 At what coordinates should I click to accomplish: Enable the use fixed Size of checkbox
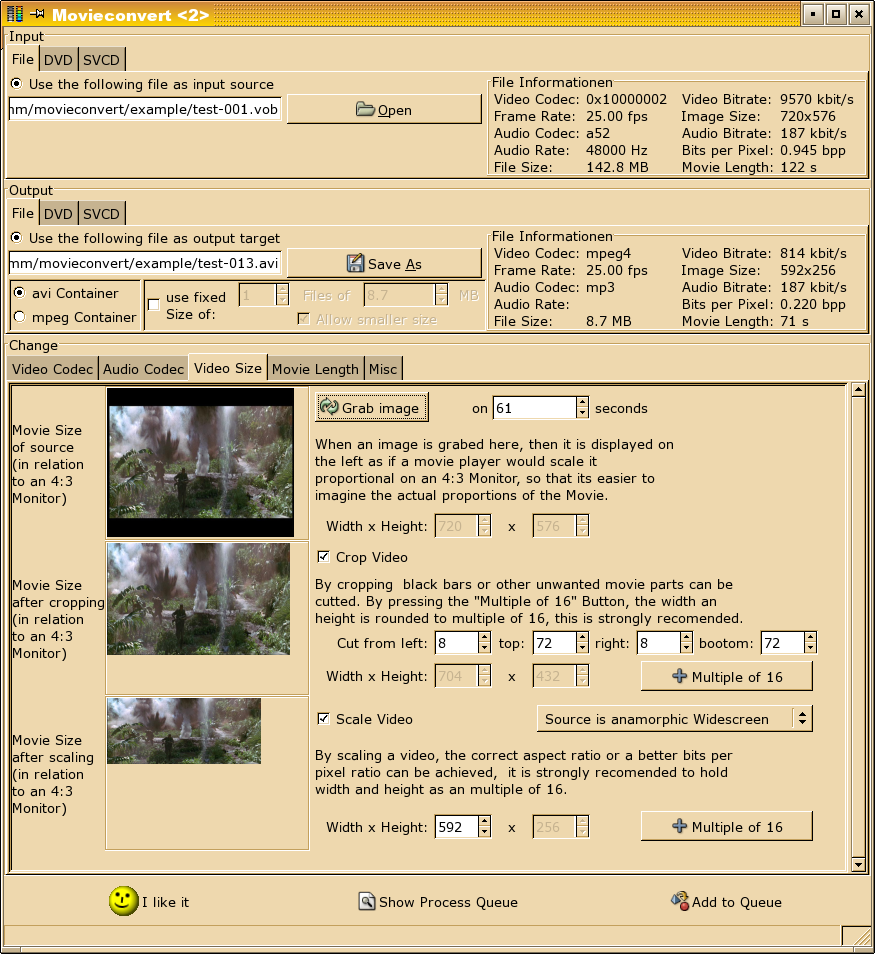coord(153,305)
